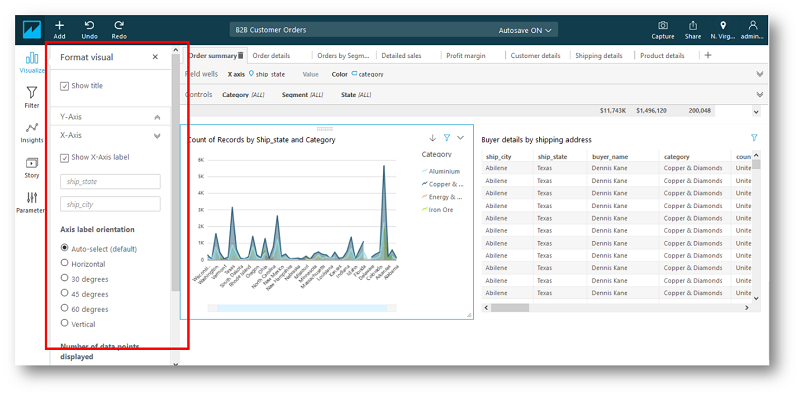This screenshot has height=396, width=800.
Task: Open the Filter pane in sidebar
Action: 32,92
